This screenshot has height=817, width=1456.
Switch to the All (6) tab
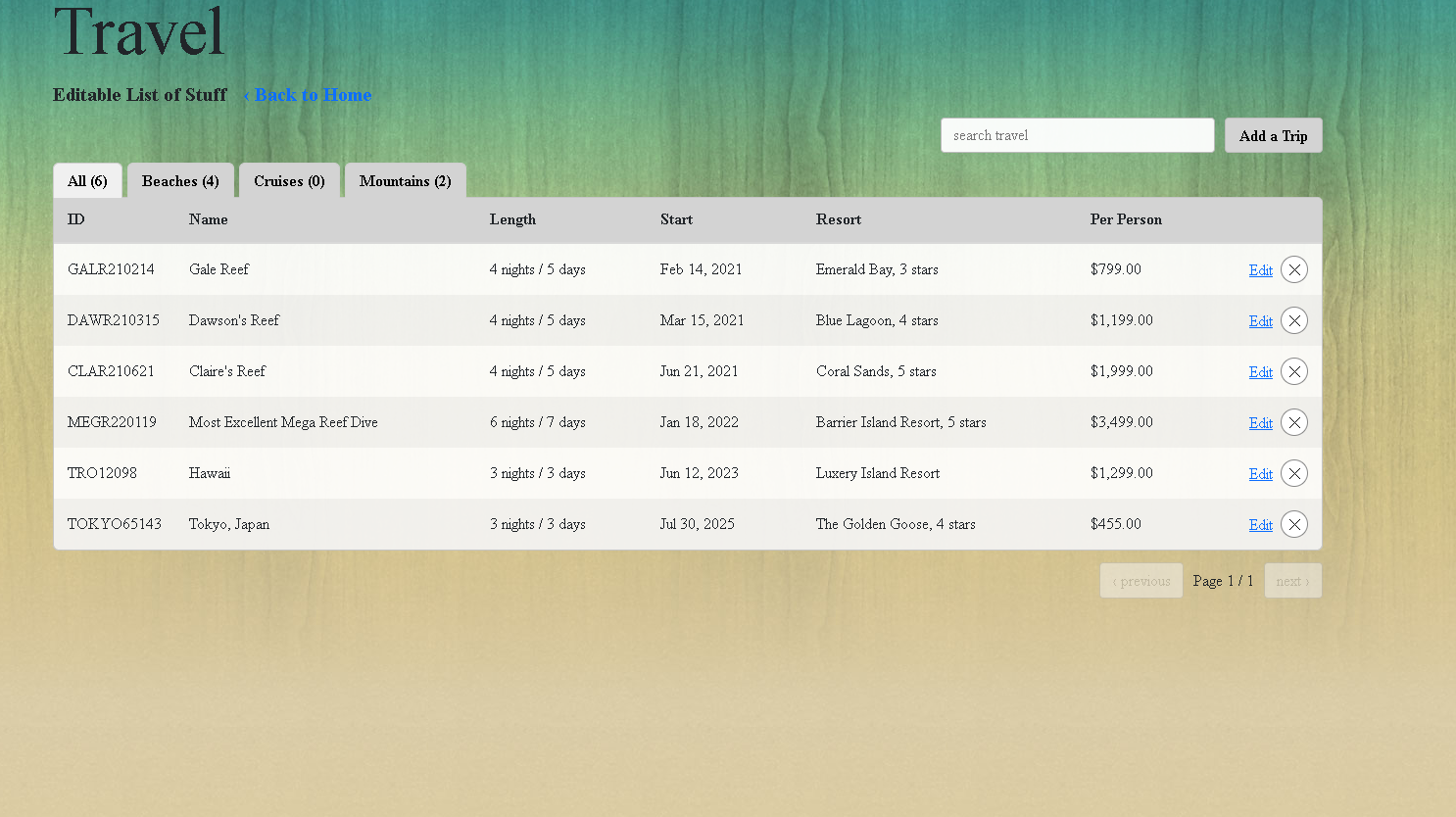click(87, 181)
